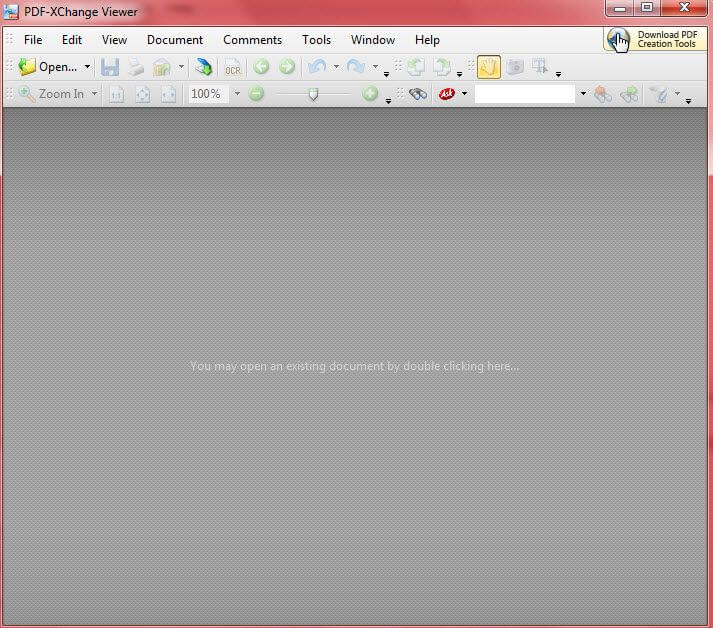Viewport: 713px width, 628px height.
Task: Minimize the PDF-XChange Viewer window
Action: pos(620,8)
